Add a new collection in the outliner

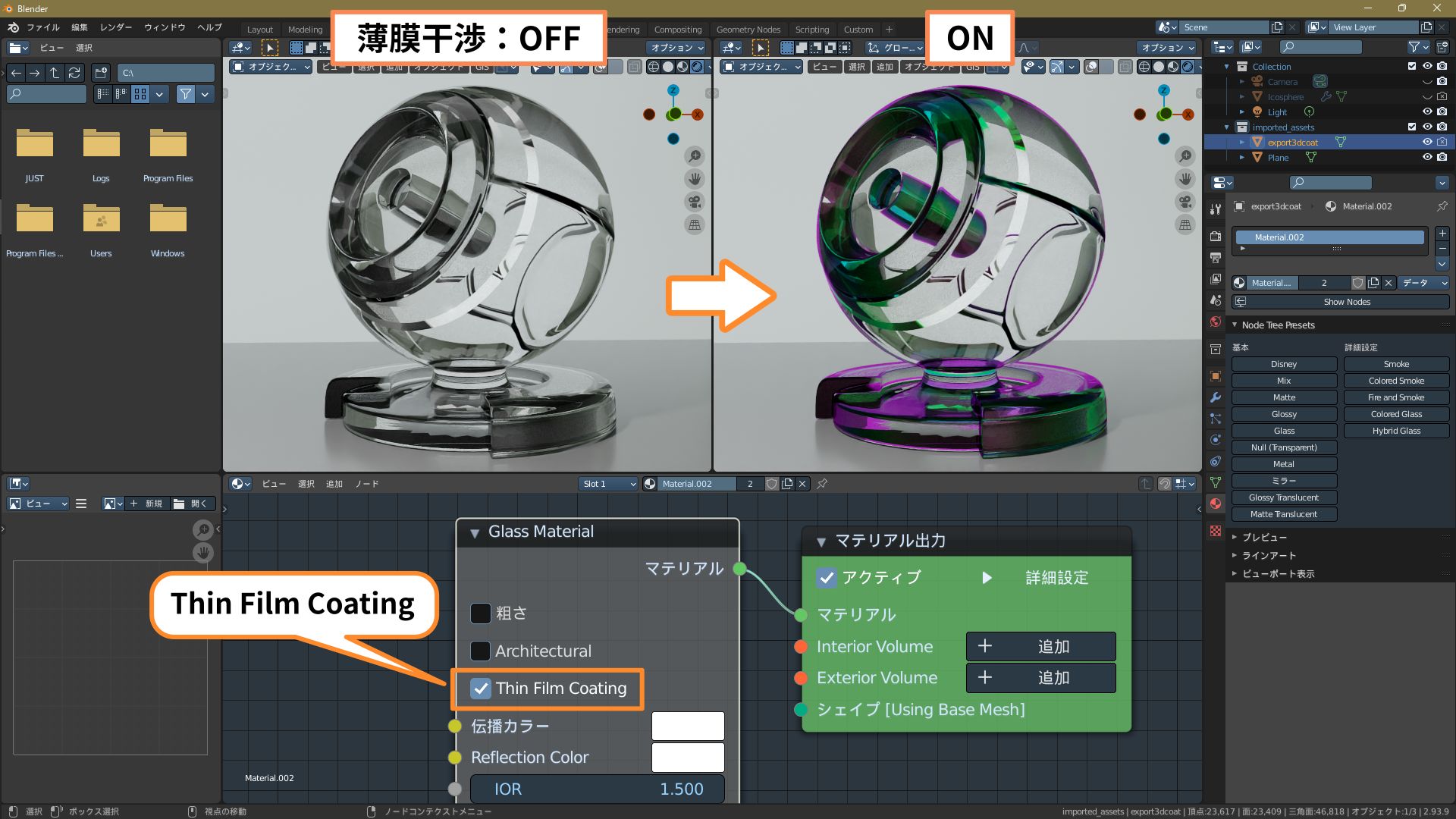[1442, 47]
